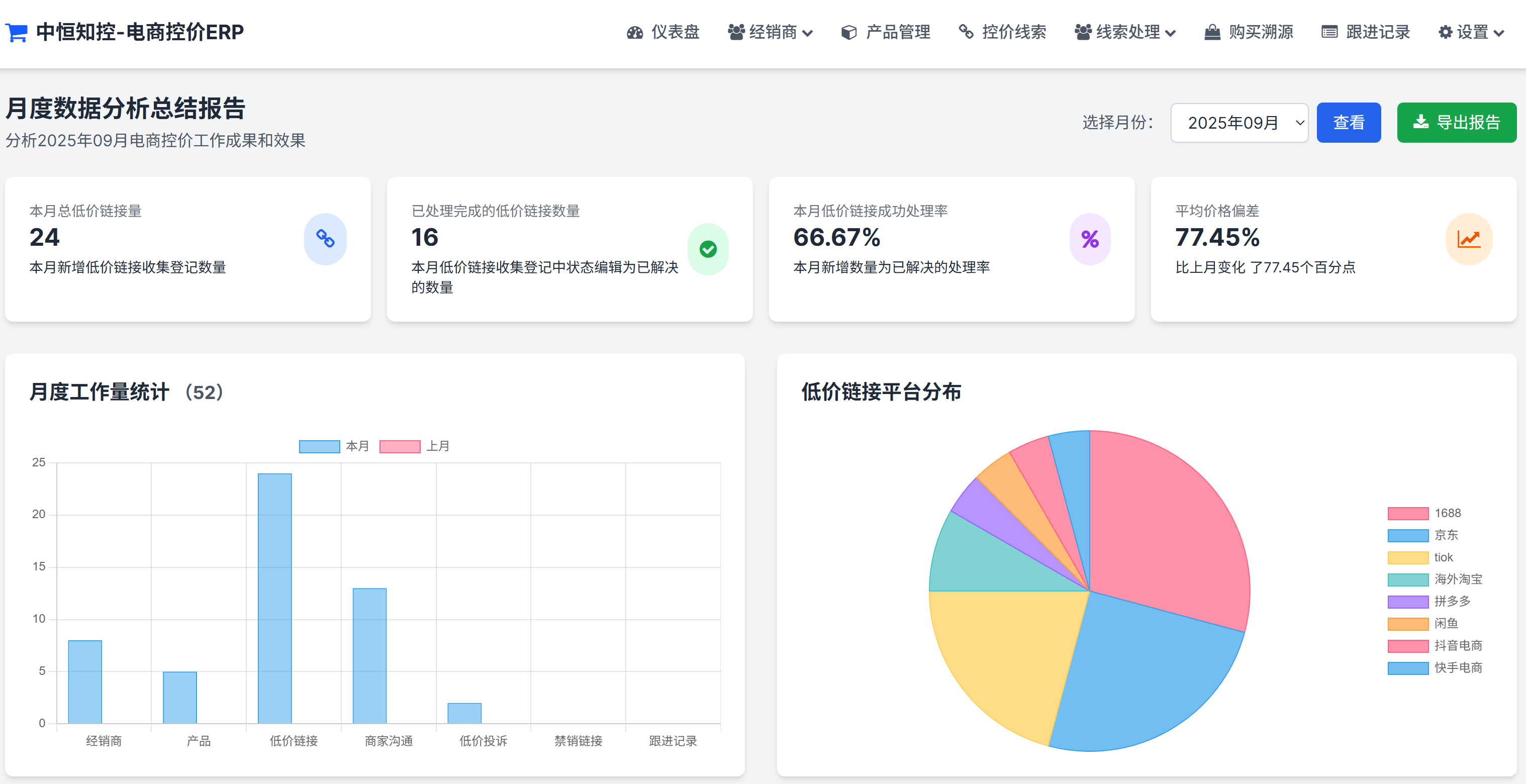Click the blue link icon on total links card
This screenshot has height=784, width=1526.
click(x=325, y=239)
